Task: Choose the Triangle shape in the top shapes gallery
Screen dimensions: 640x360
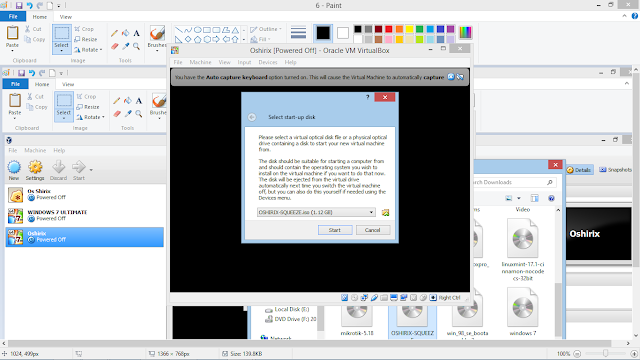Action: point(235,30)
